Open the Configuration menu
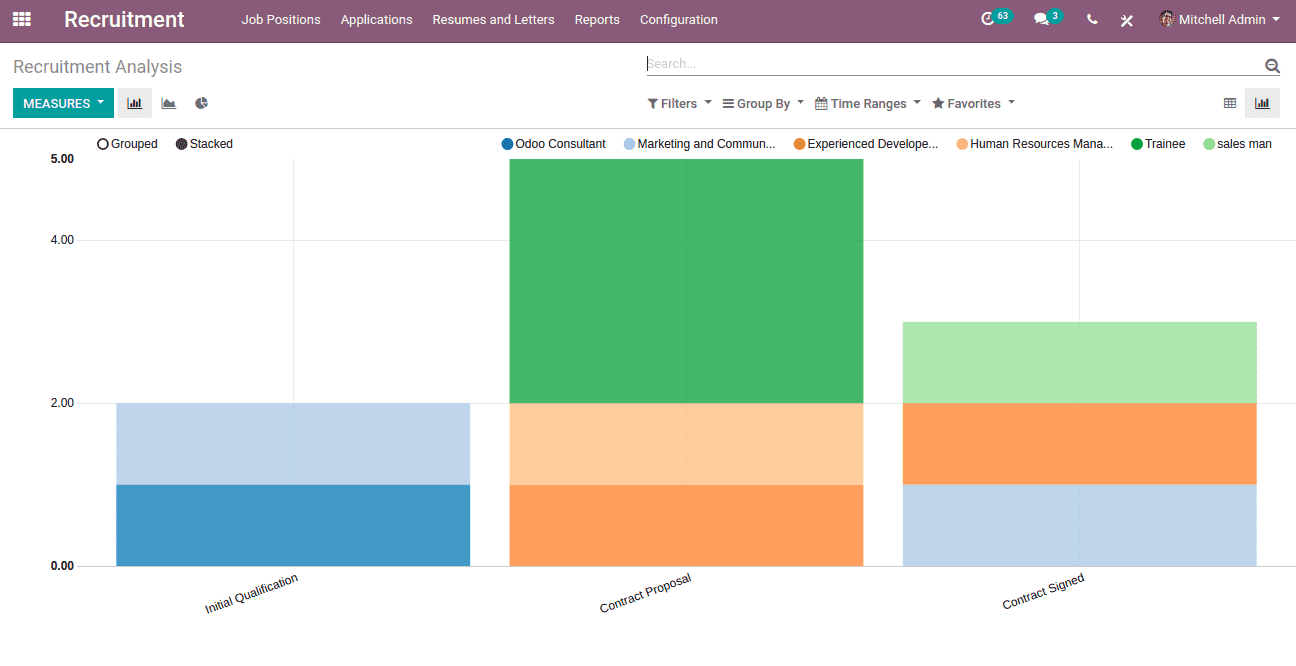Screen dimensions: 1296x666 point(679,19)
